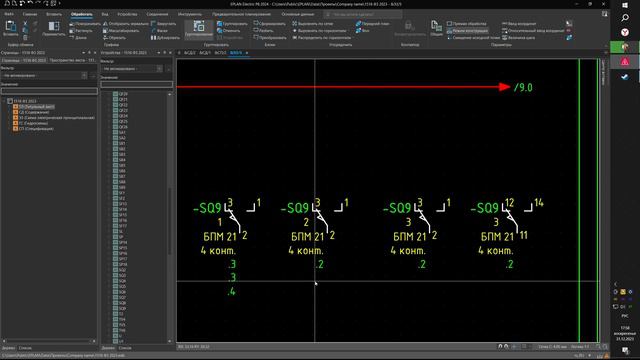
Task: Click Сформировать in the blocks group
Action: click(x=270, y=24)
